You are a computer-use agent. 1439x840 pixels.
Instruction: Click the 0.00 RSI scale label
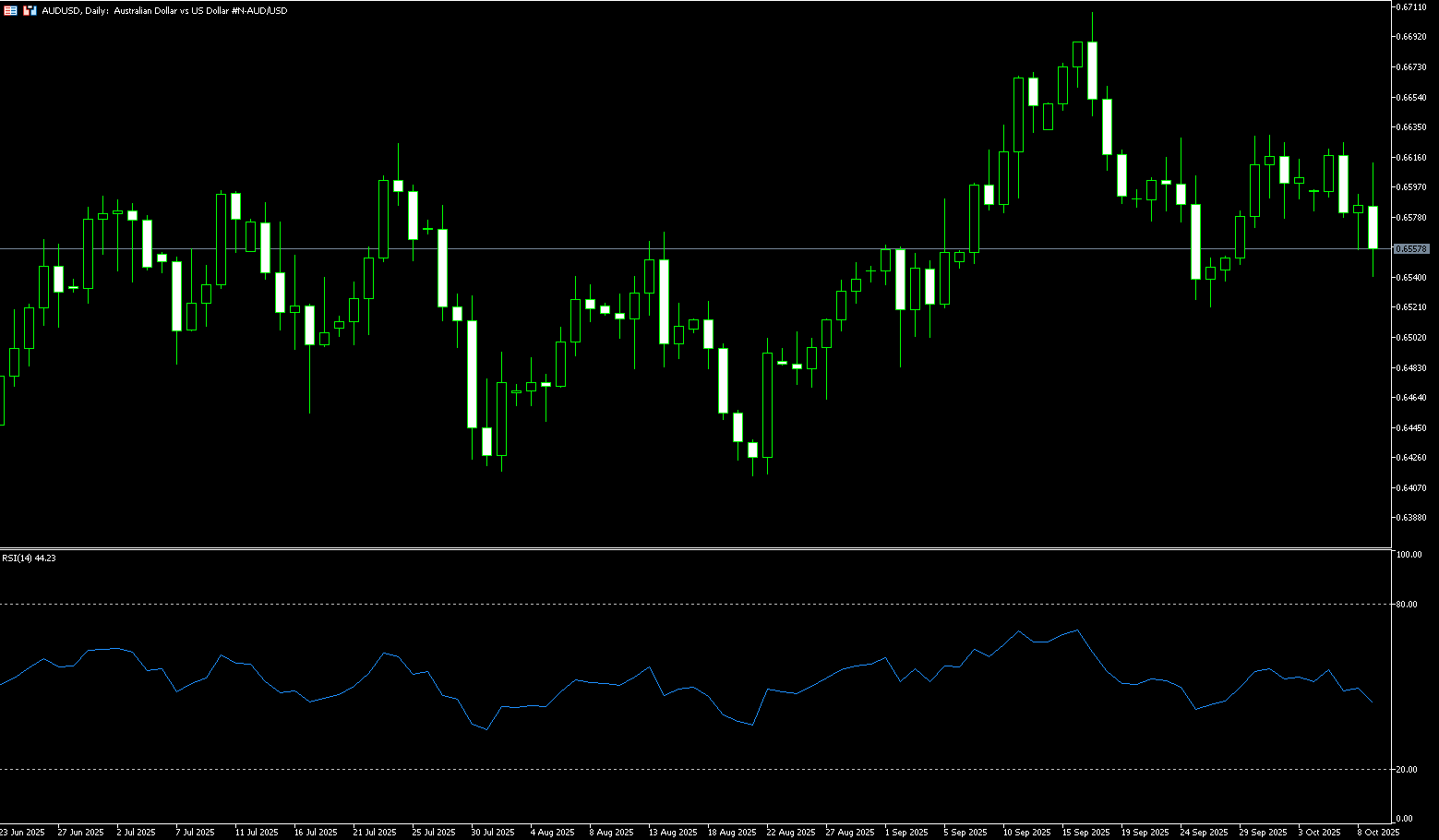pyautogui.click(x=1406, y=819)
